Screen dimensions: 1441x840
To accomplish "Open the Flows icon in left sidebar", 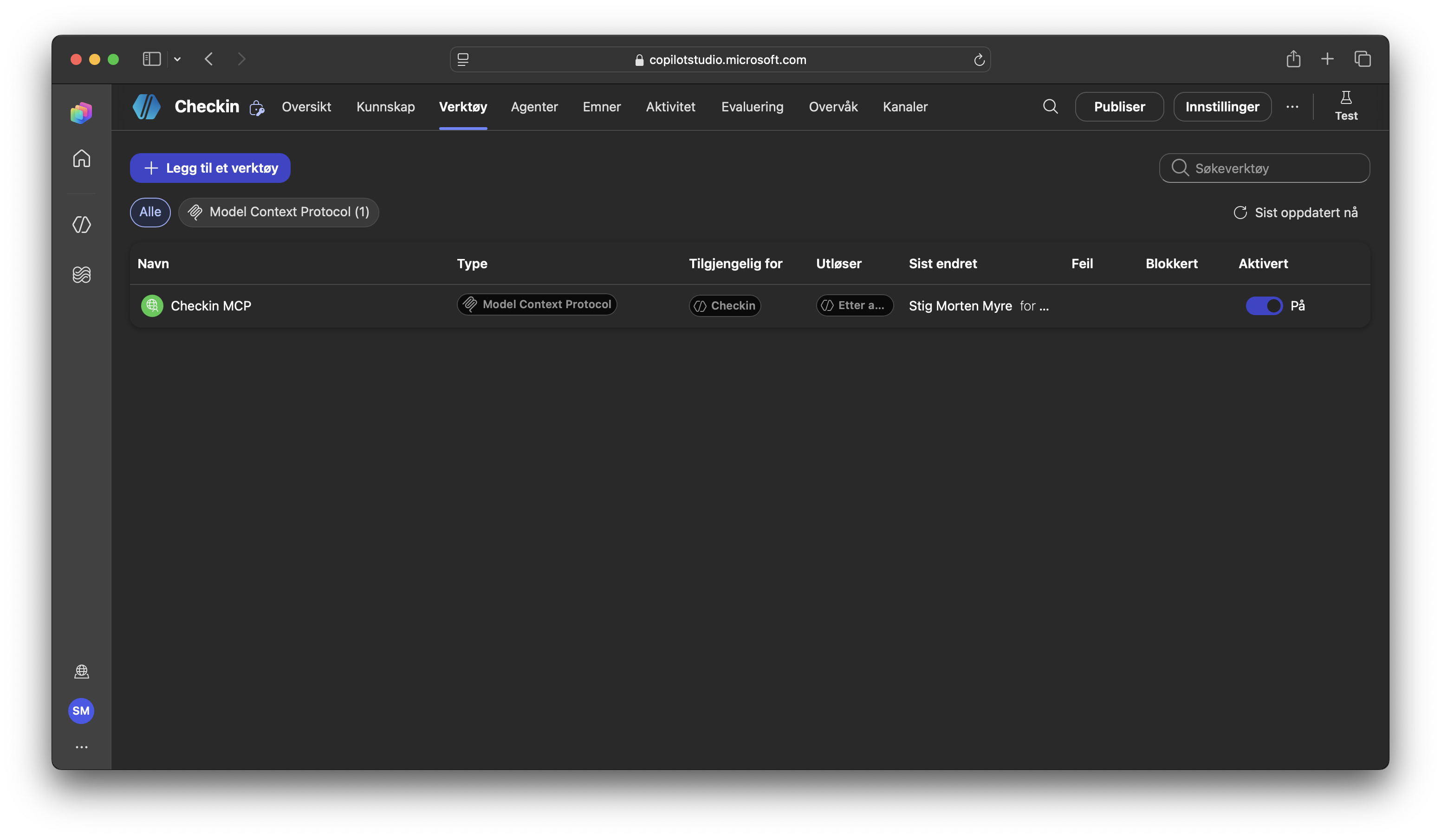I will 81,274.
